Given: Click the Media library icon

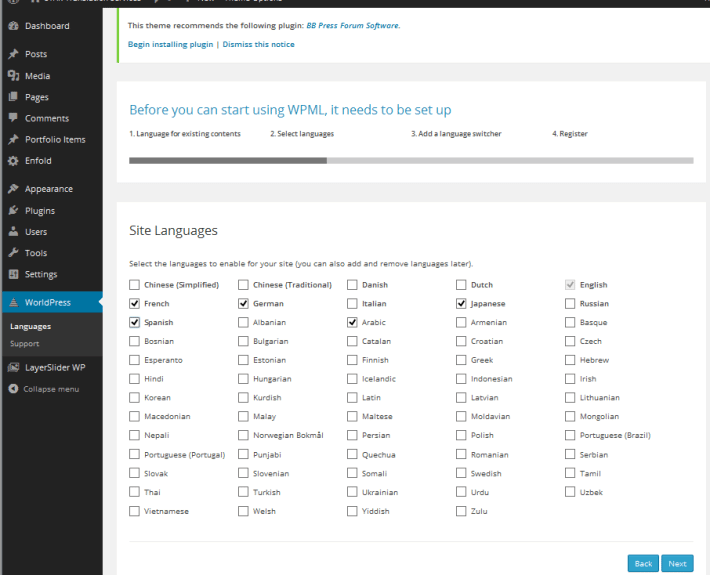Looking at the screenshot, I should click(14, 76).
